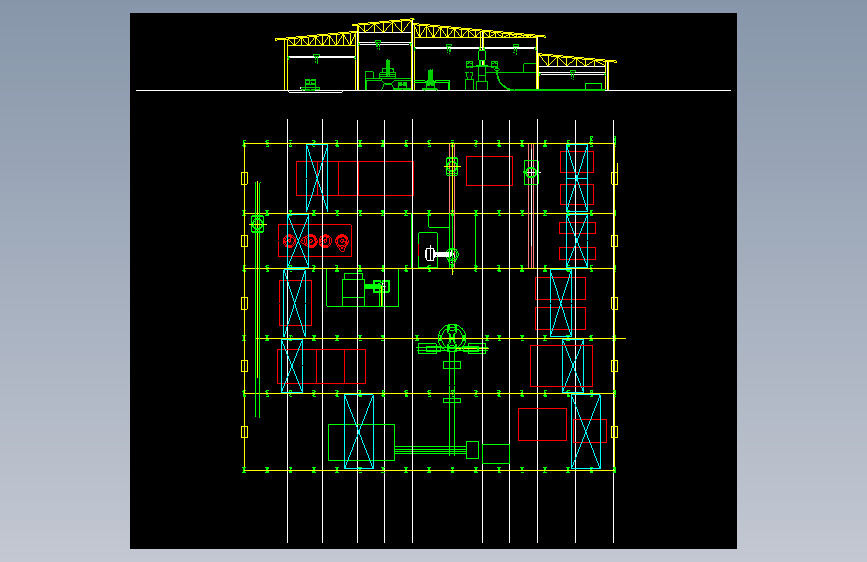Select the red block containing four circular symbols

(315, 241)
